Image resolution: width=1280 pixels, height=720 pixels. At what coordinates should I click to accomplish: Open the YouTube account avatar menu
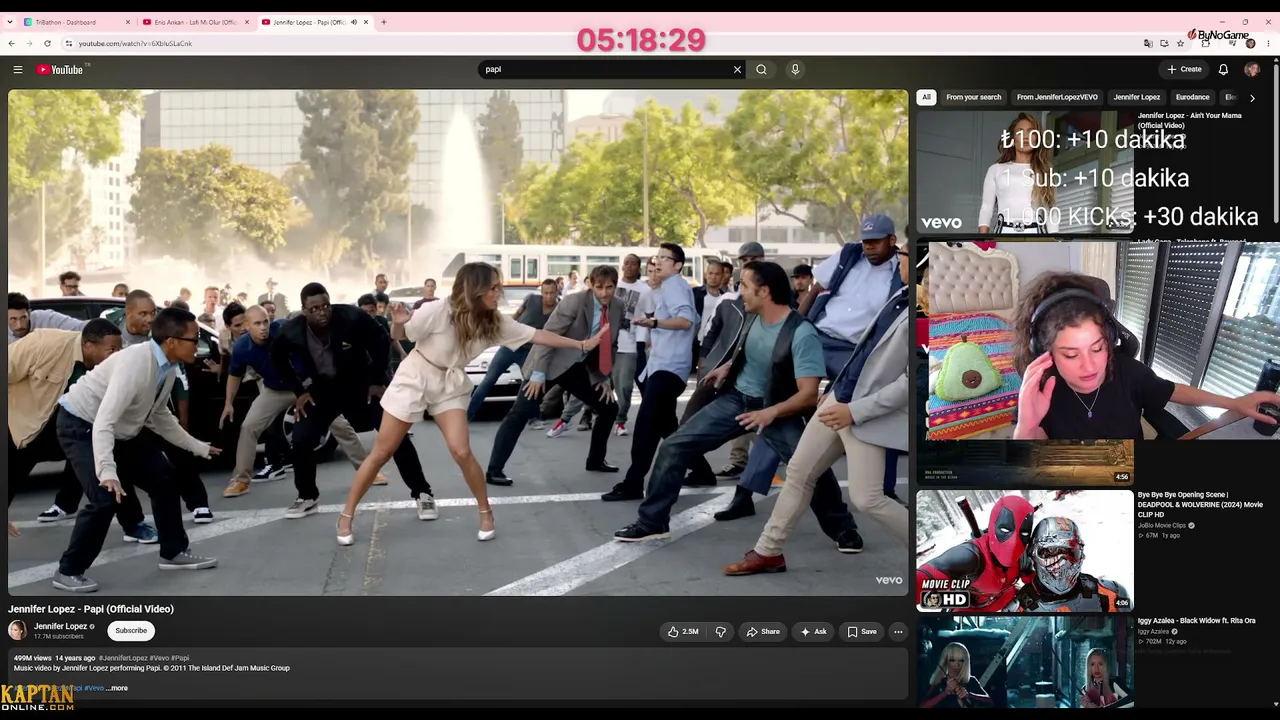[x=1251, y=69]
